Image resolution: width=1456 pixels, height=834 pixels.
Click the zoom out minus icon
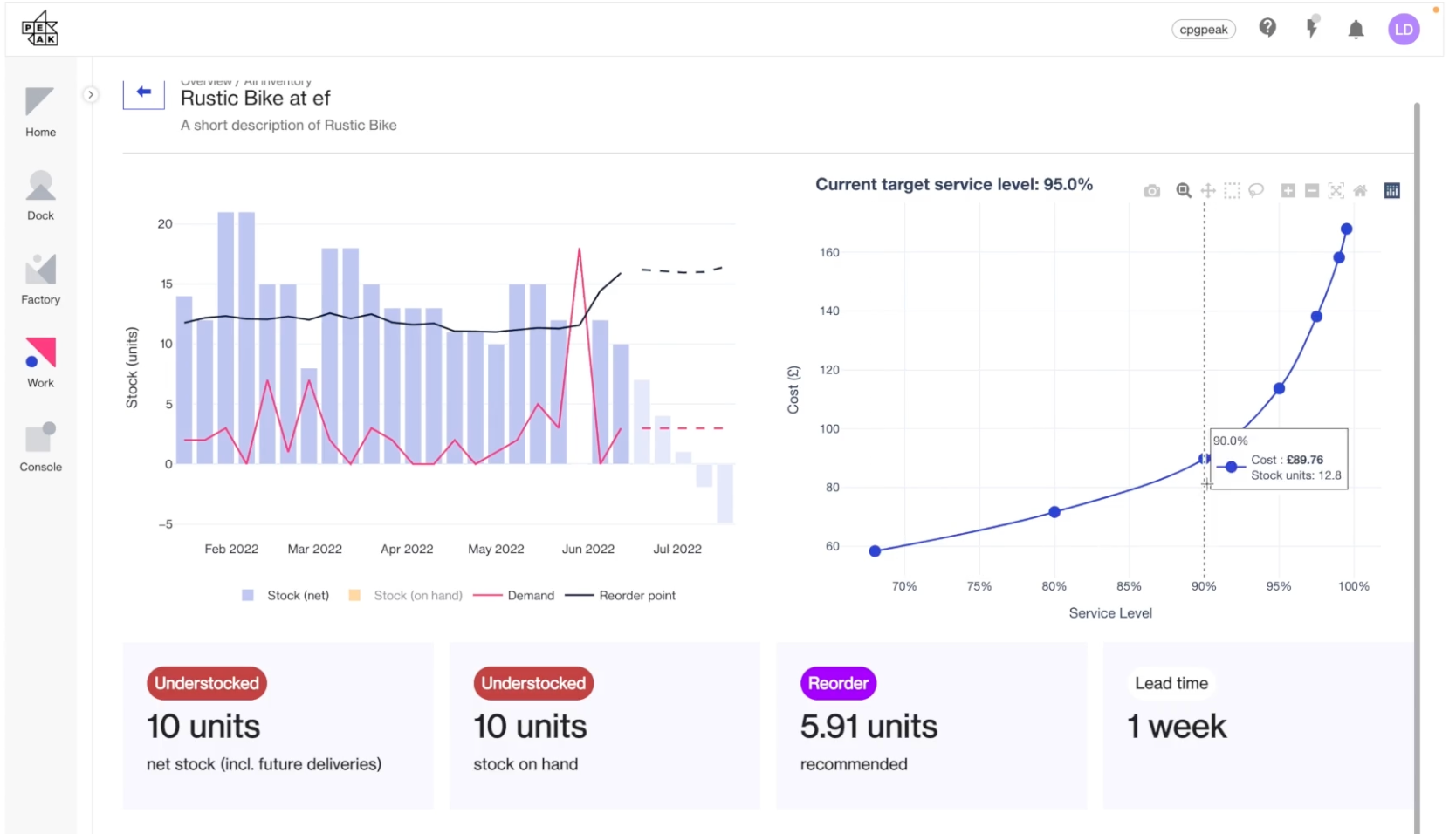pos(1312,191)
